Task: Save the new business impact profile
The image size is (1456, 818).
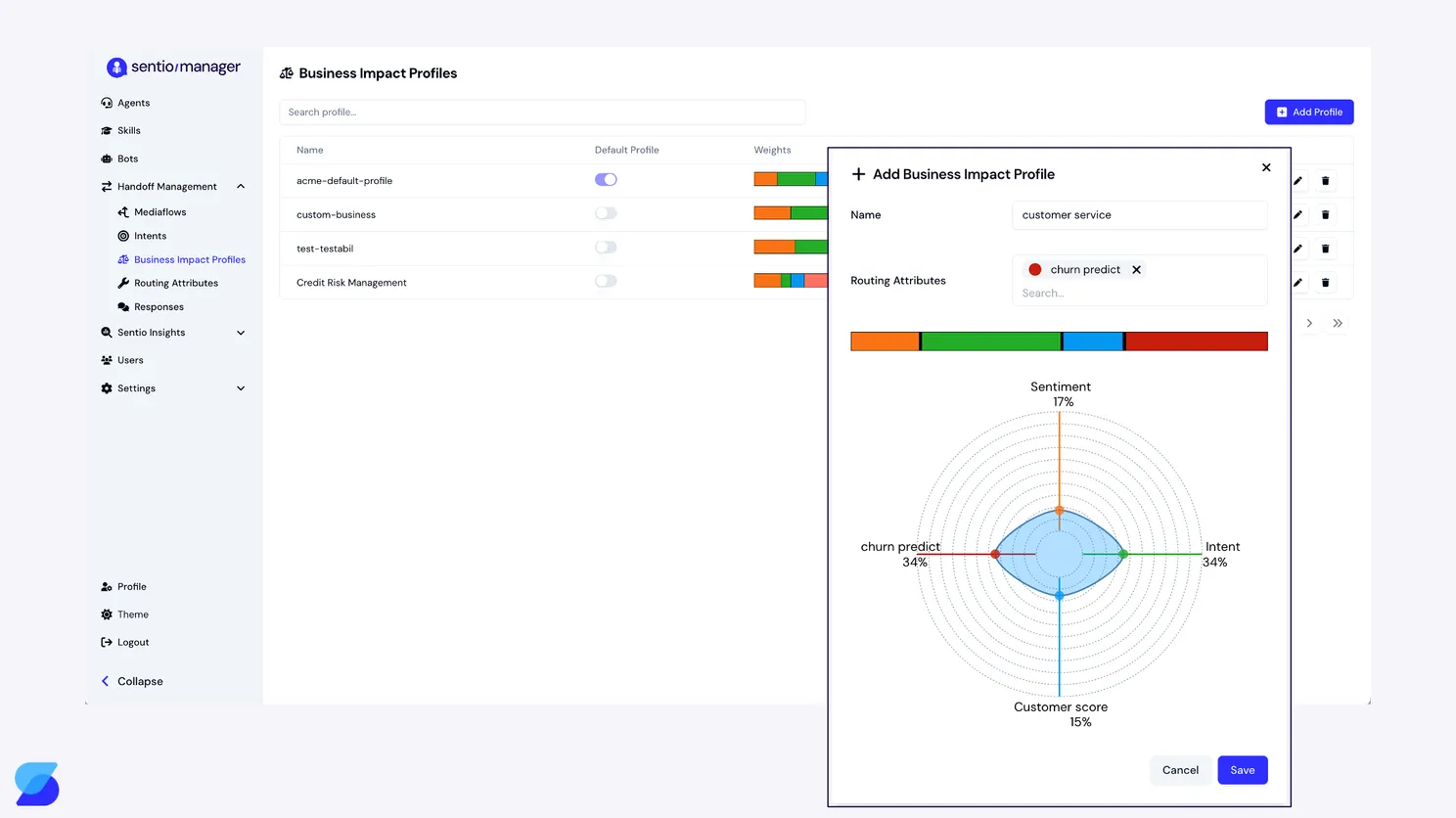Action: [x=1243, y=770]
